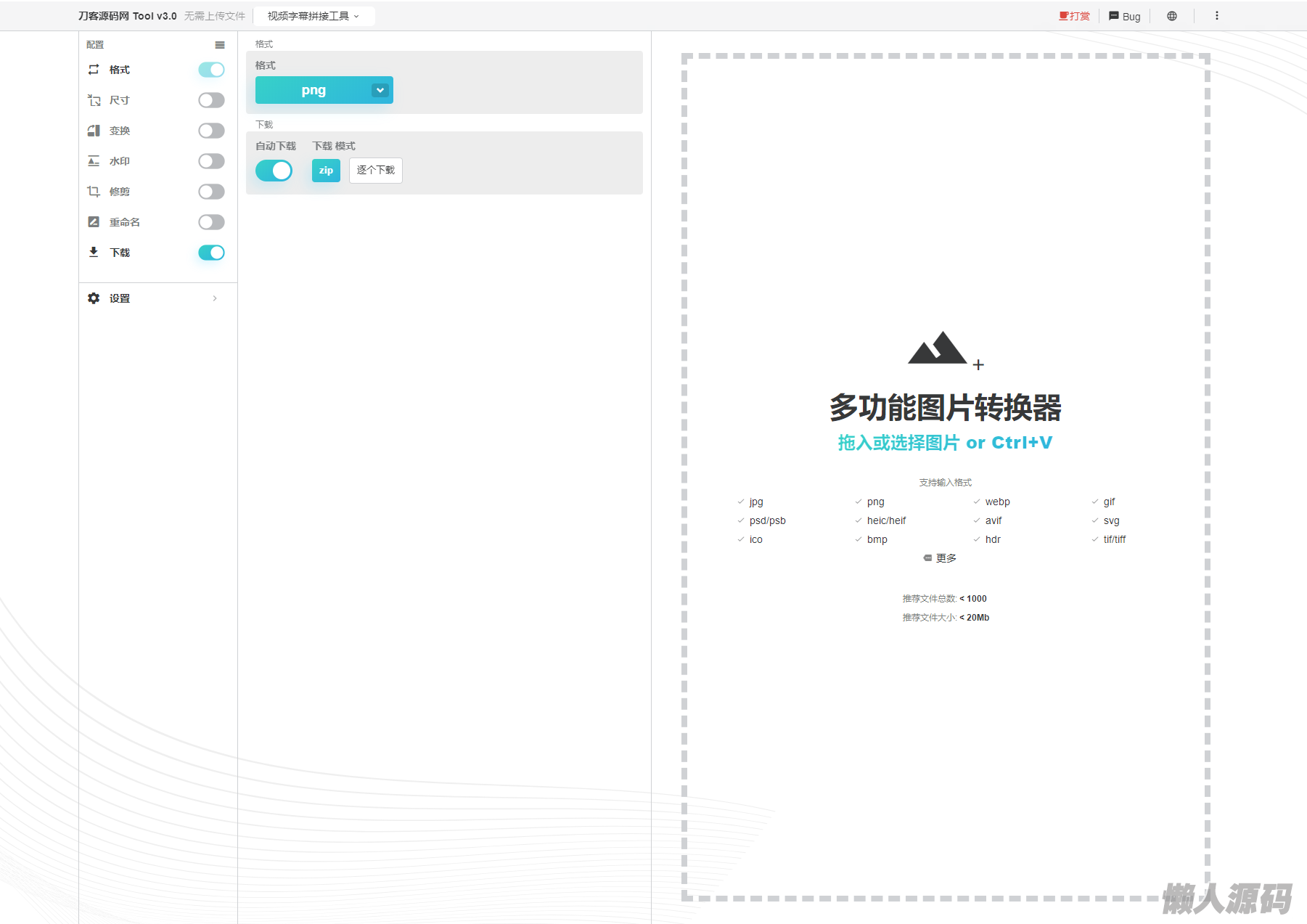The height and width of the screenshot is (924, 1307).
Task: Click the tag icon beside 更多
Action: tap(927, 558)
